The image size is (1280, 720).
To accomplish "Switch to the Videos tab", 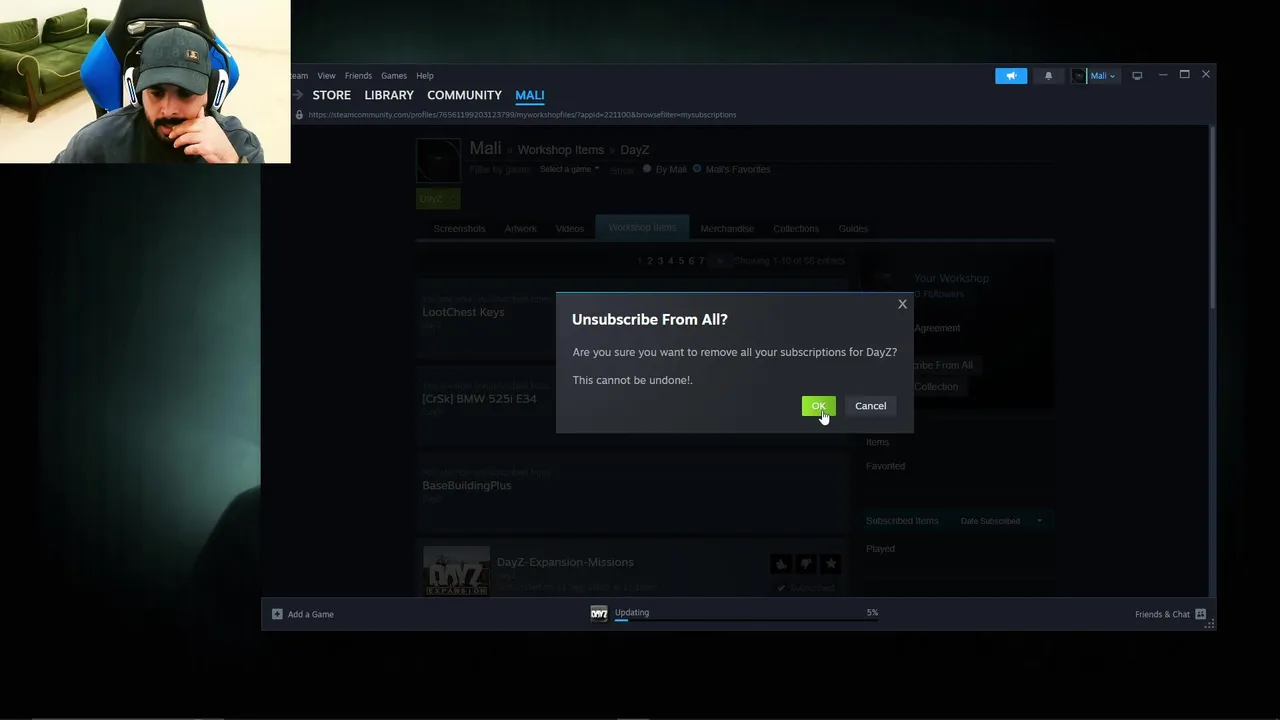I will 569,229.
